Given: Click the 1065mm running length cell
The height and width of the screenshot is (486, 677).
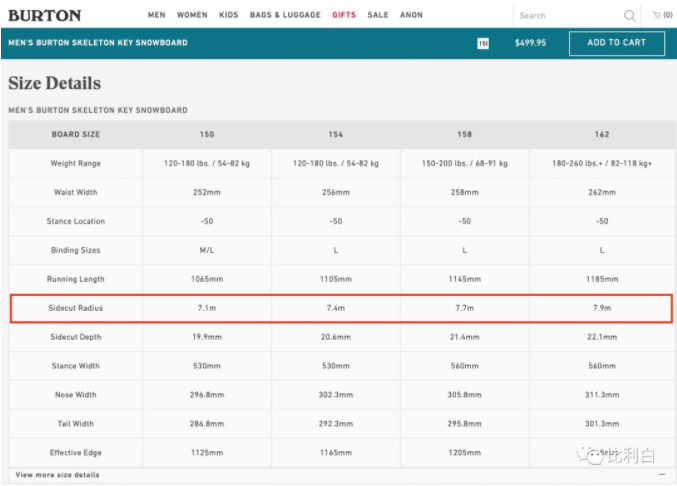Looking at the screenshot, I should 207,279.
